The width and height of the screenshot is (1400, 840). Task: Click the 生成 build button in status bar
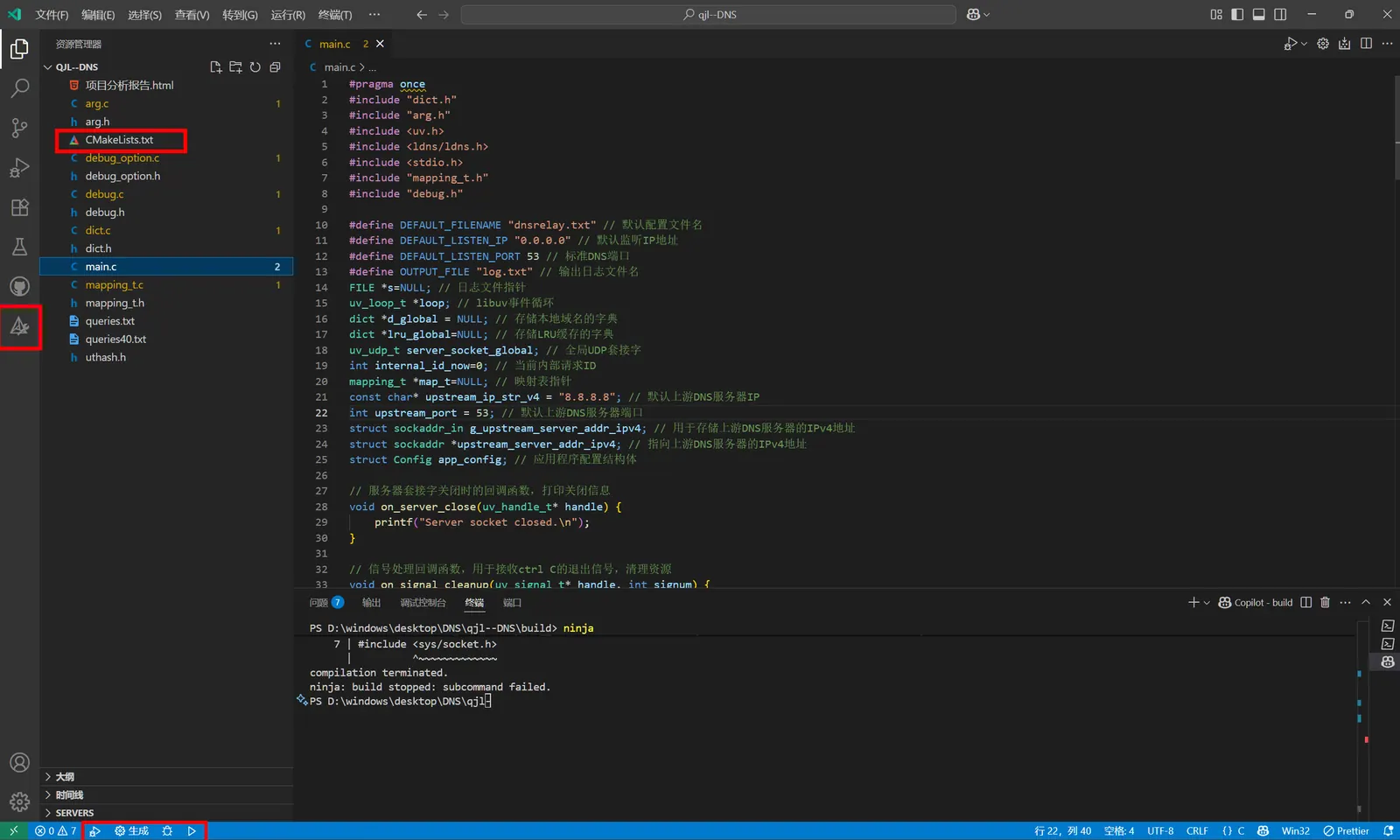(132, 831)
